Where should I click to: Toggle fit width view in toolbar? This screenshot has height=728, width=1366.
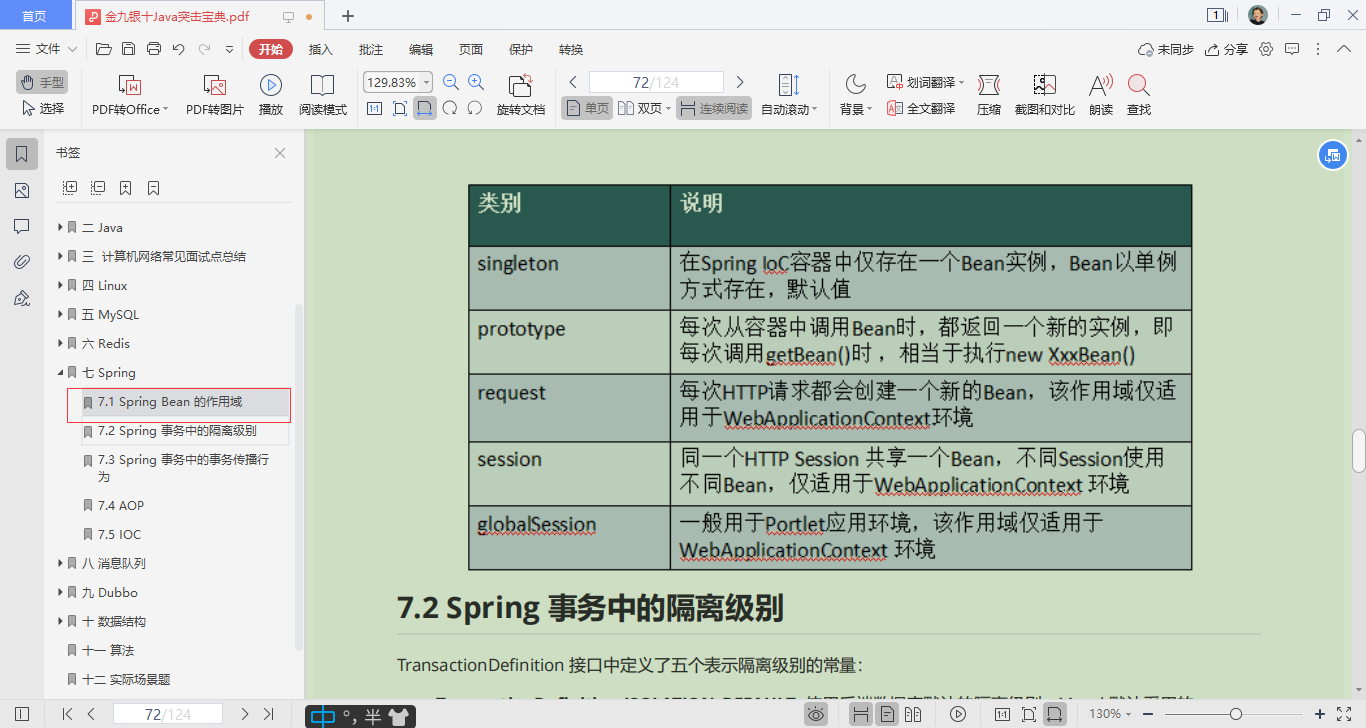425,108
